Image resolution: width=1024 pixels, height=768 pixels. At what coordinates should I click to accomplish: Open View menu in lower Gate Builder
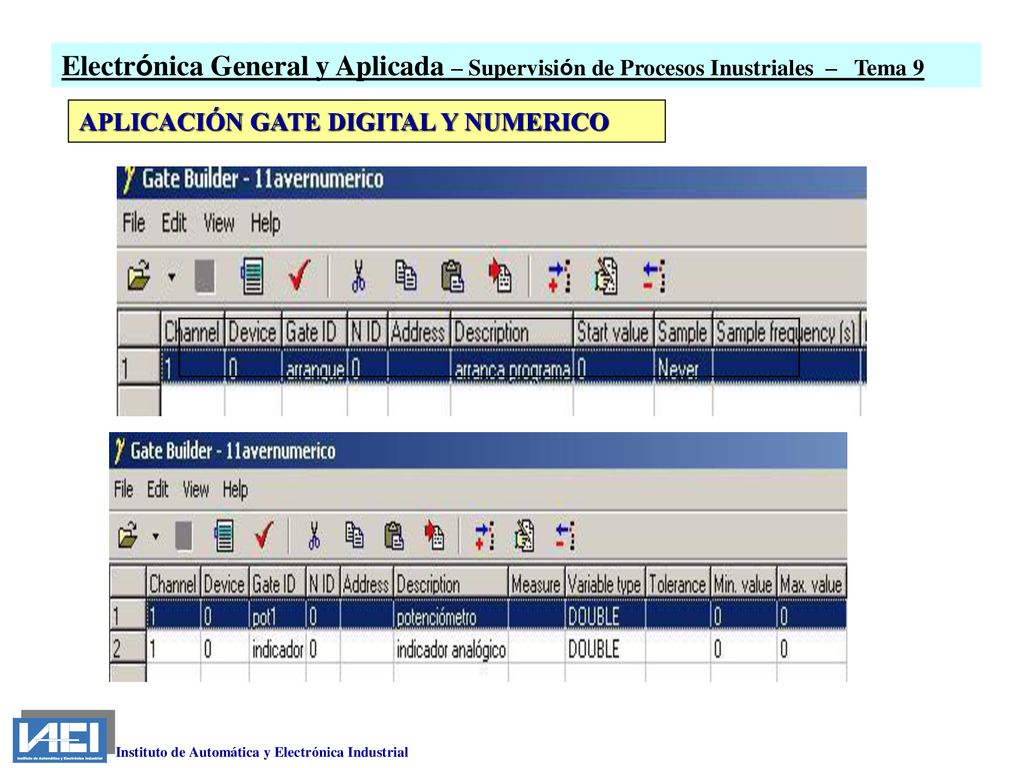(x=196, y=489)
